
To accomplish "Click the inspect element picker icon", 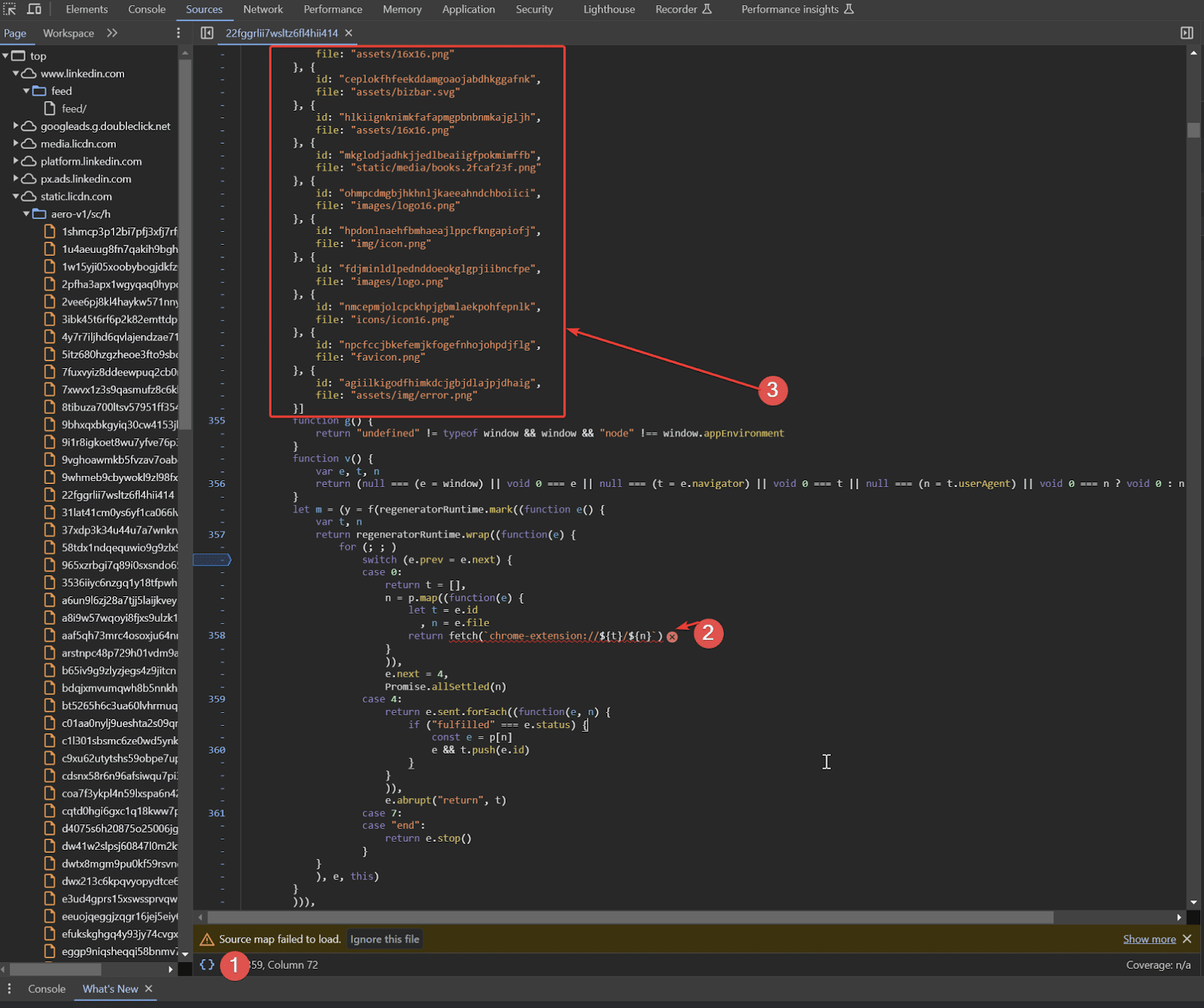I will tap(10, 9).
